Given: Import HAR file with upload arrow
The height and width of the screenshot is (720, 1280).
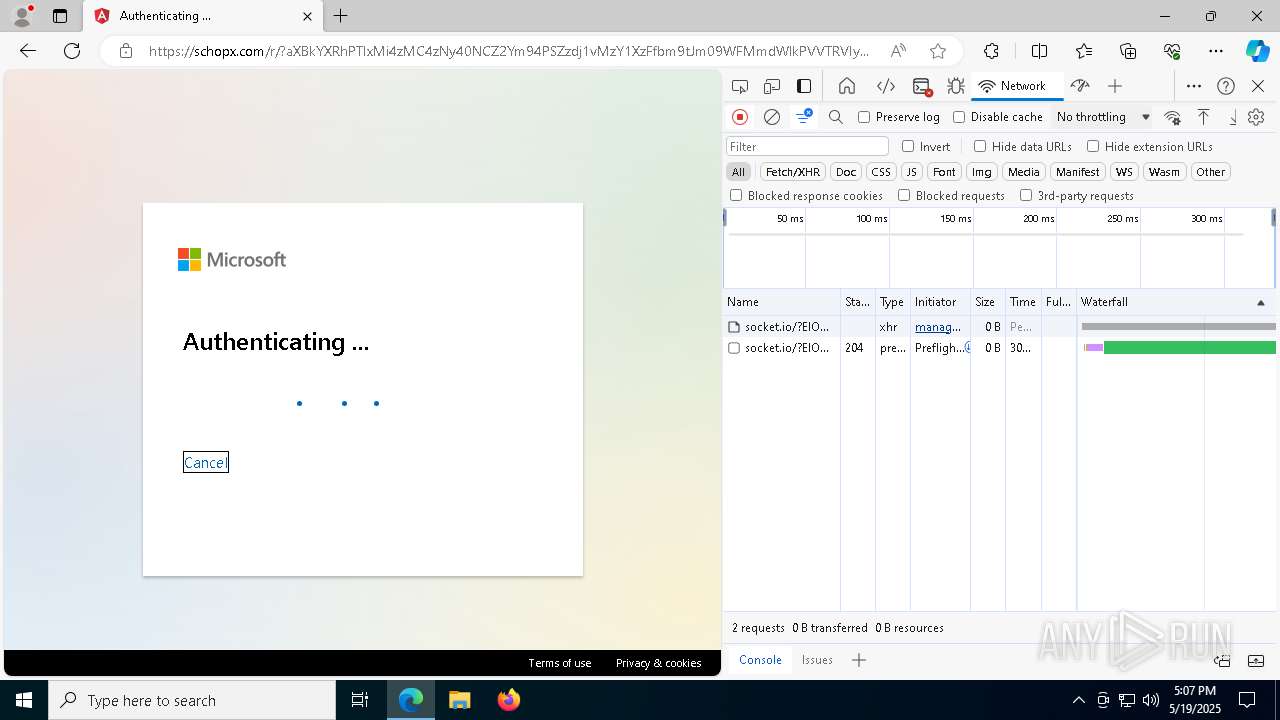Looking at the screenshot, I should click(x=1204, y=117).
